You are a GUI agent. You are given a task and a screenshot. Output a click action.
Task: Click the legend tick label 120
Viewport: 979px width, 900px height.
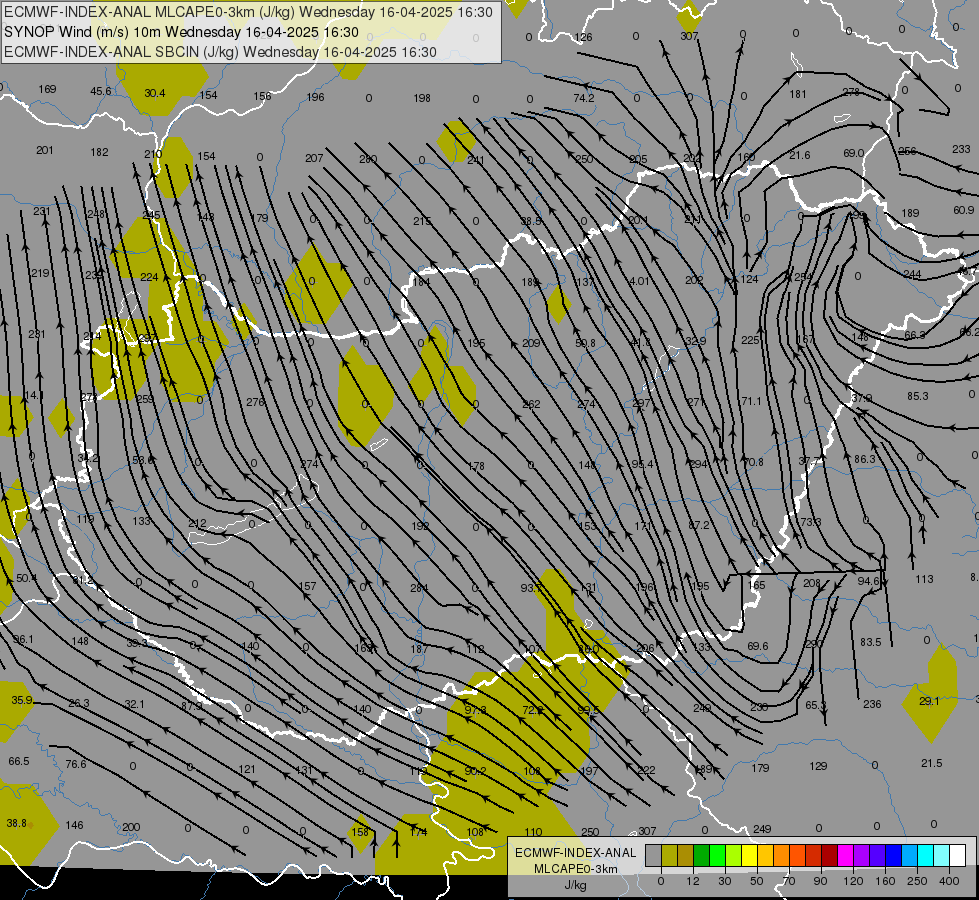click(854, 881)
